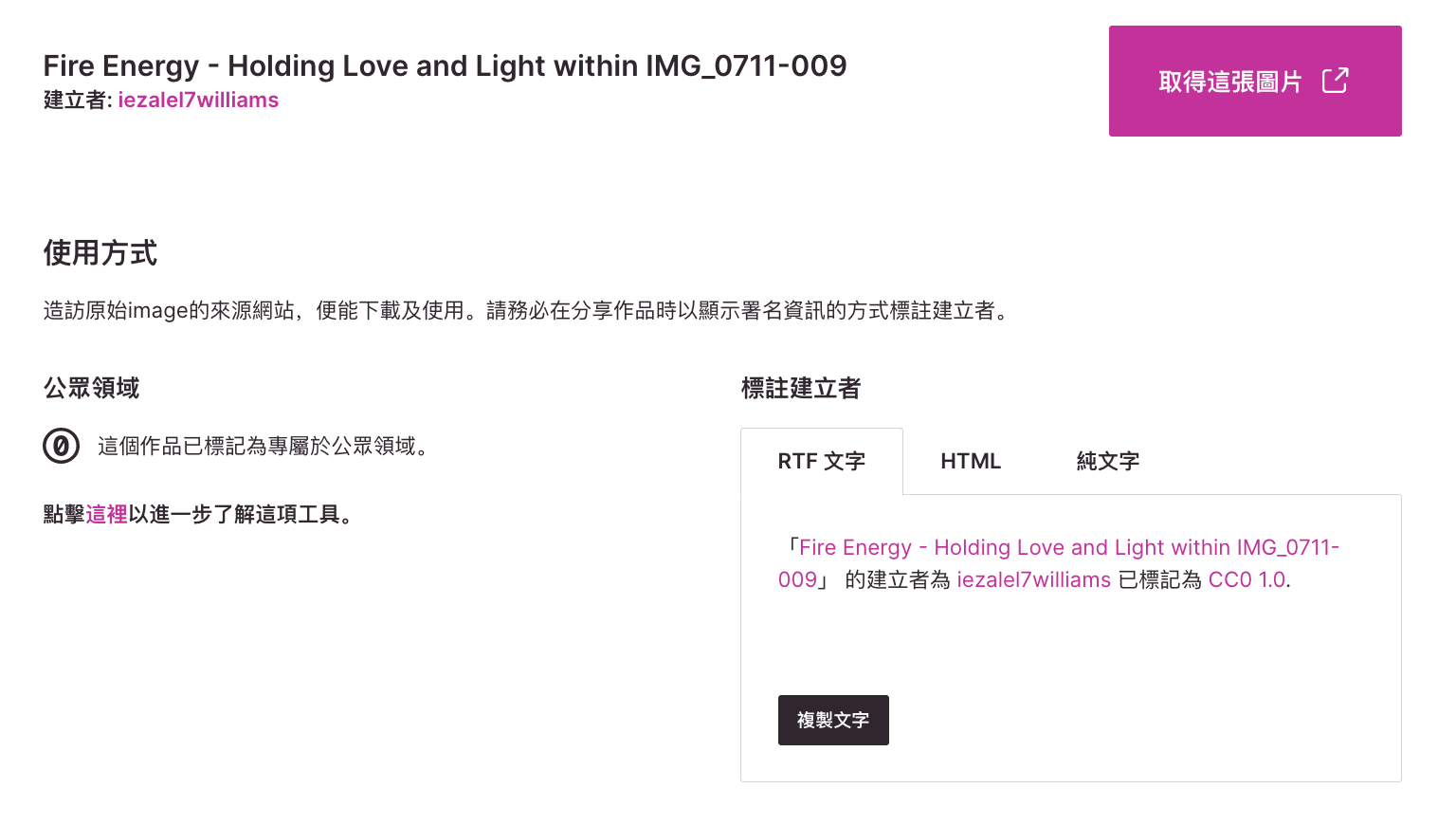Open creator iezalel7williams link under the title
Image resolution: width=1456 pixels, height=825 pixels.
click(198, 101)
